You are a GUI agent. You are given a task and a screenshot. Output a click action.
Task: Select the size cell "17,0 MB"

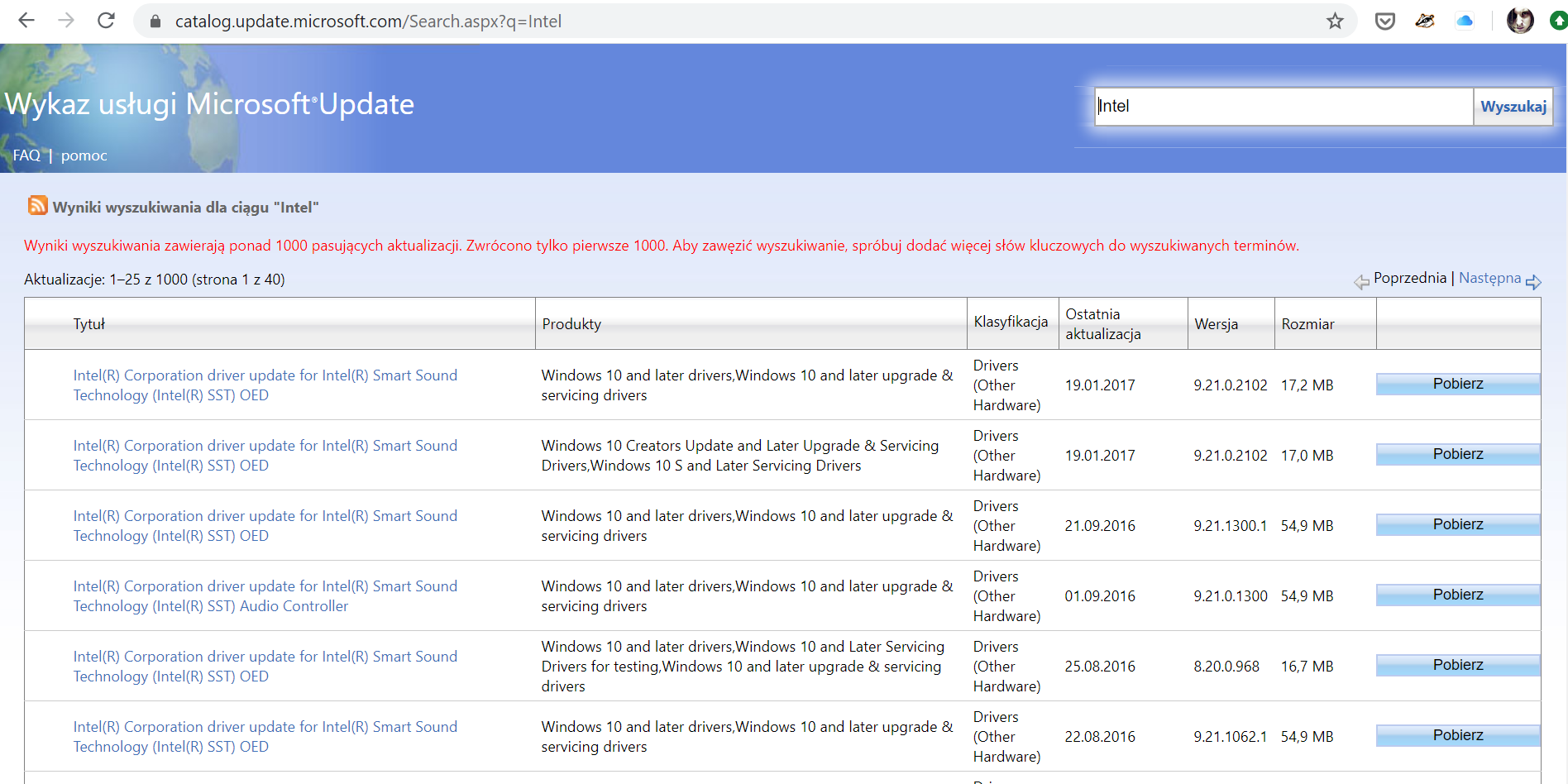click(x=1307, y=456)
